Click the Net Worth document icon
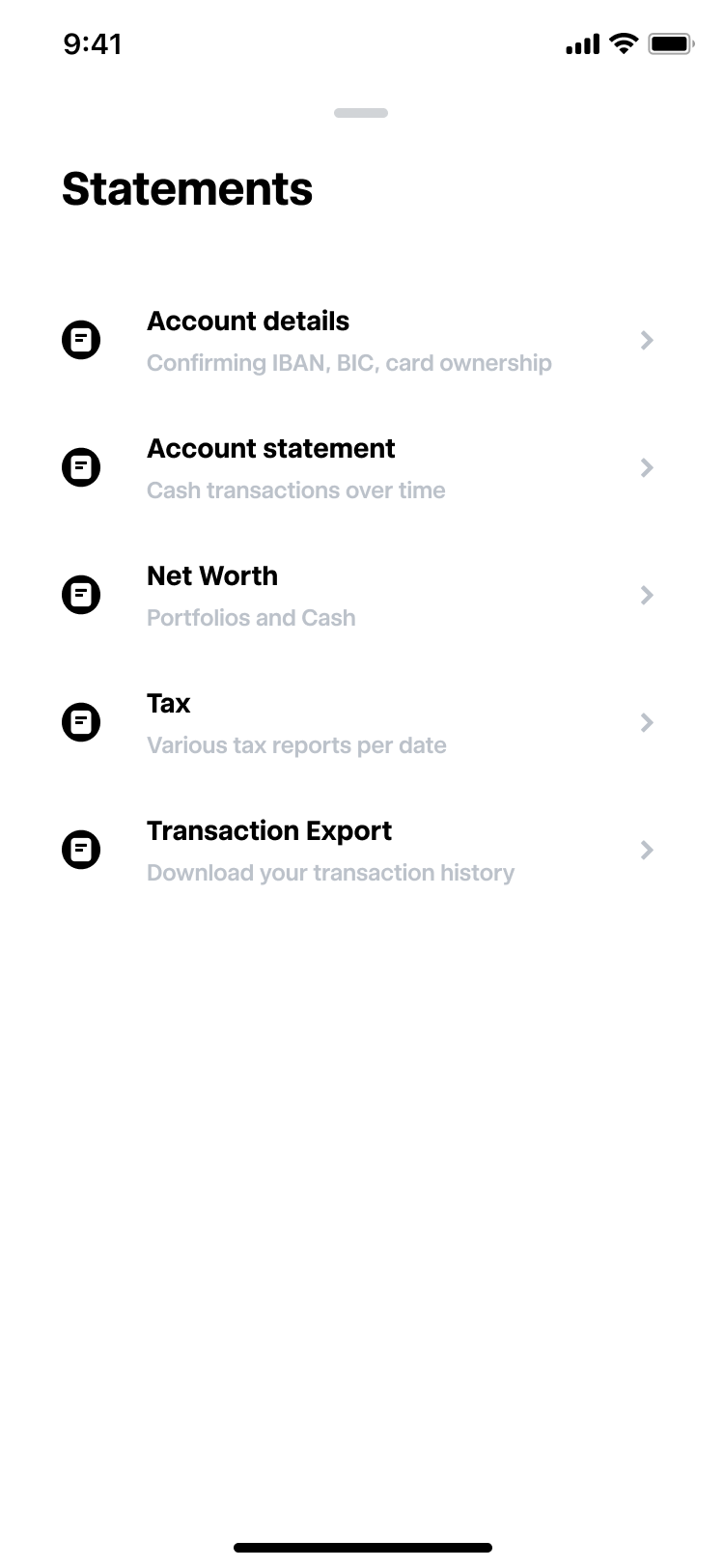 click(x=81, y=596)
